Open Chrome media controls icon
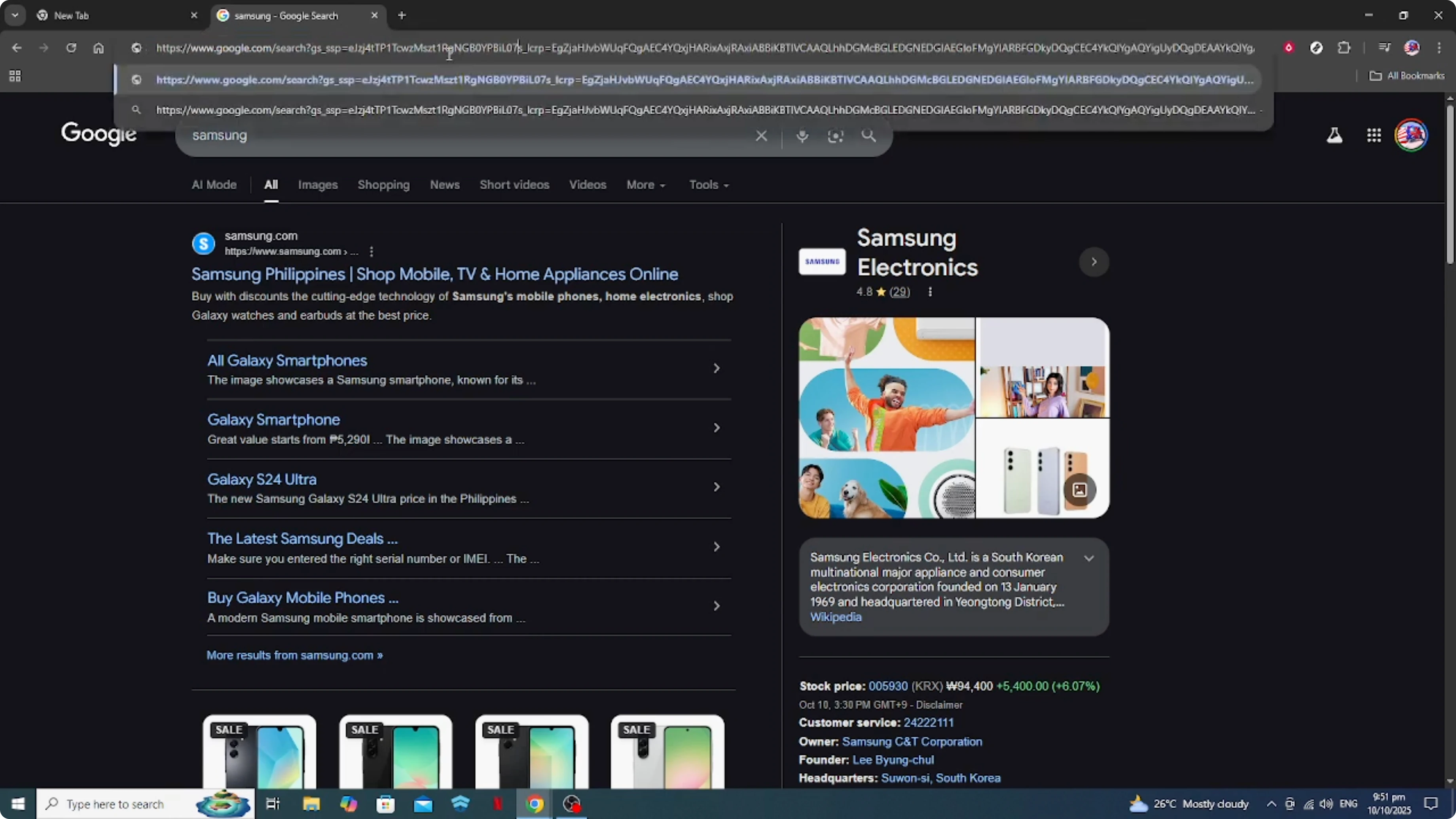The height and width of the screenshot is (819, 1456). pos(1384,47)
